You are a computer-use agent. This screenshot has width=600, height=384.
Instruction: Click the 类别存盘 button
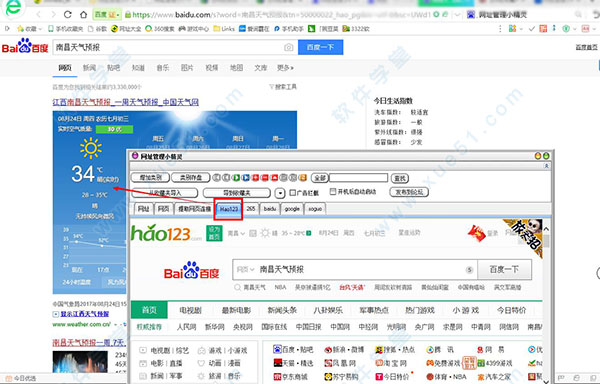[x=191, y=177]
